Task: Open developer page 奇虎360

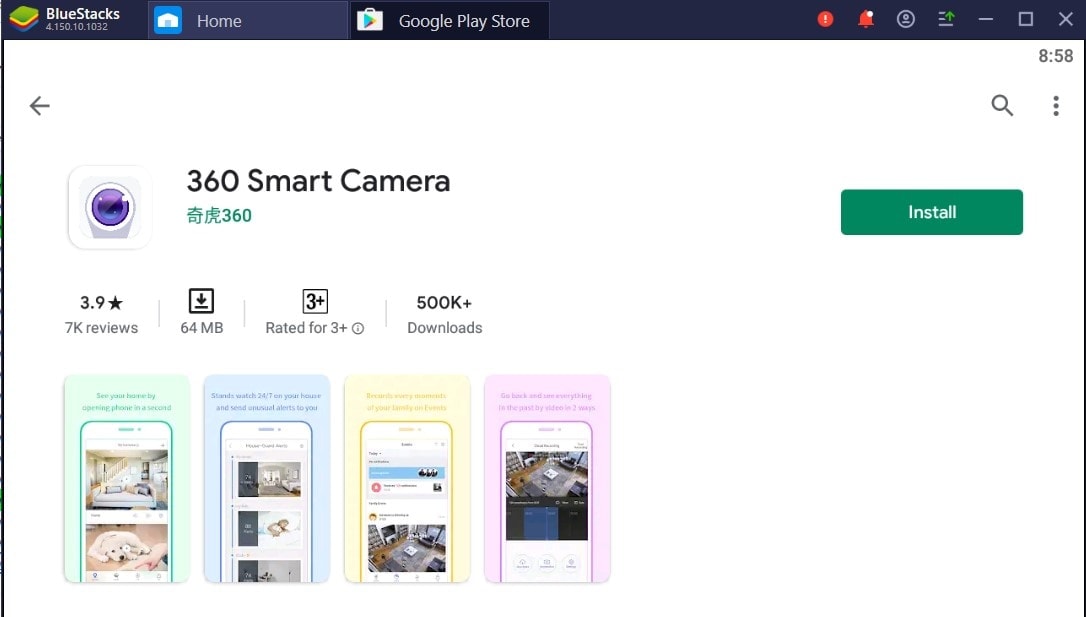Action: point(219,215)
